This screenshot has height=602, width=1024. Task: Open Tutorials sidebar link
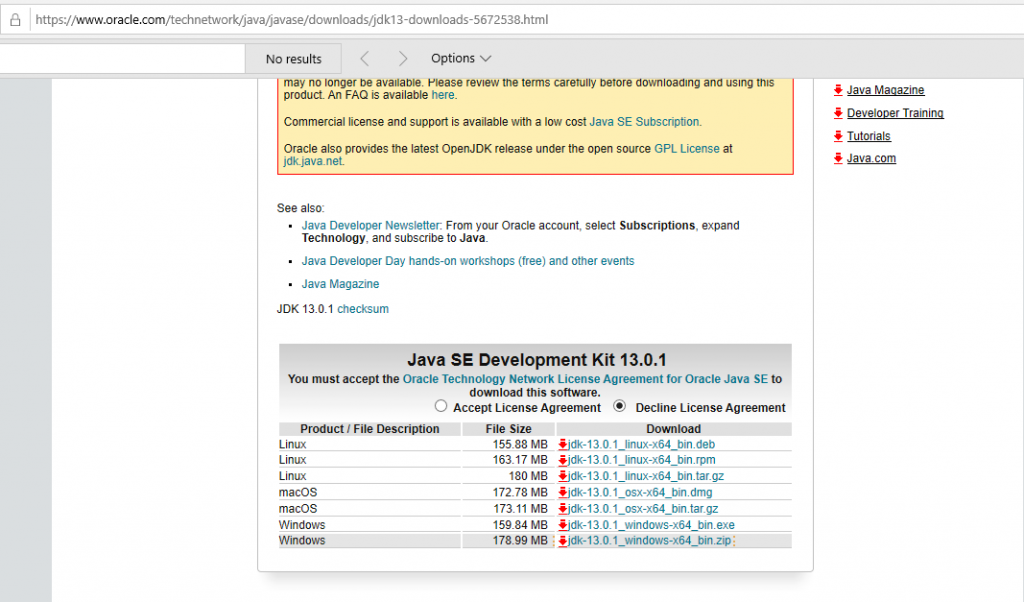point(869,136)
